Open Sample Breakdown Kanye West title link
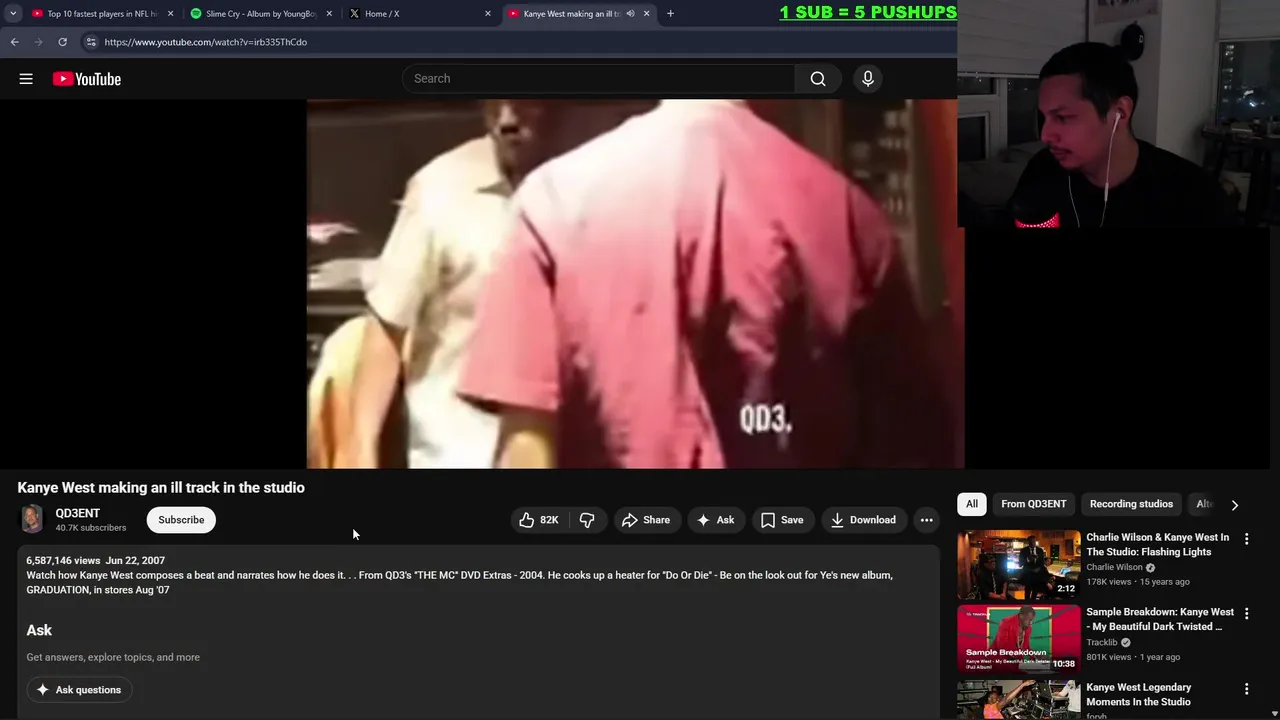This screenshot has width=1280, height=720. [x=1160, y=619]
